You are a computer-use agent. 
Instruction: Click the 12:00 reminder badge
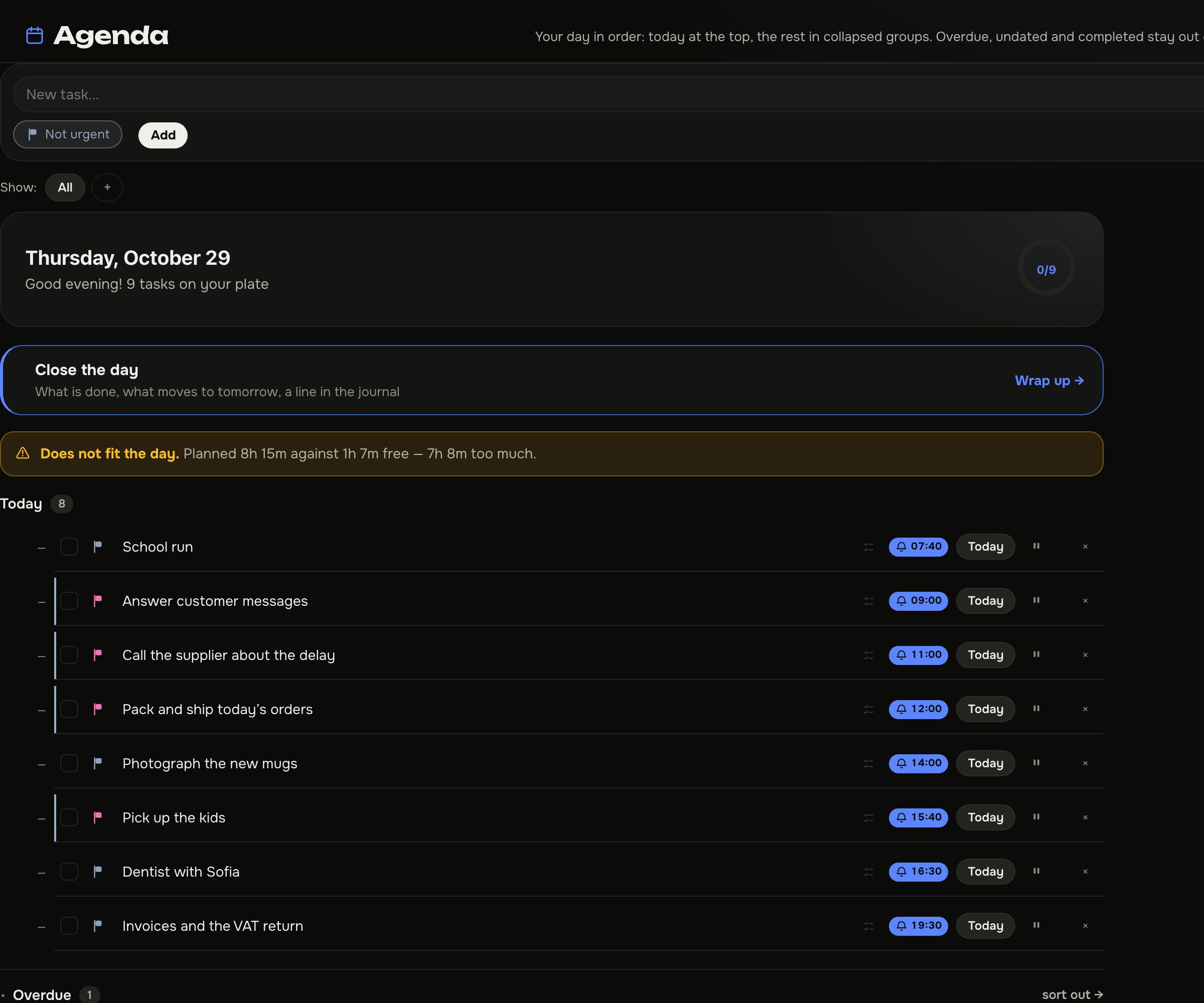coord(918,709)
